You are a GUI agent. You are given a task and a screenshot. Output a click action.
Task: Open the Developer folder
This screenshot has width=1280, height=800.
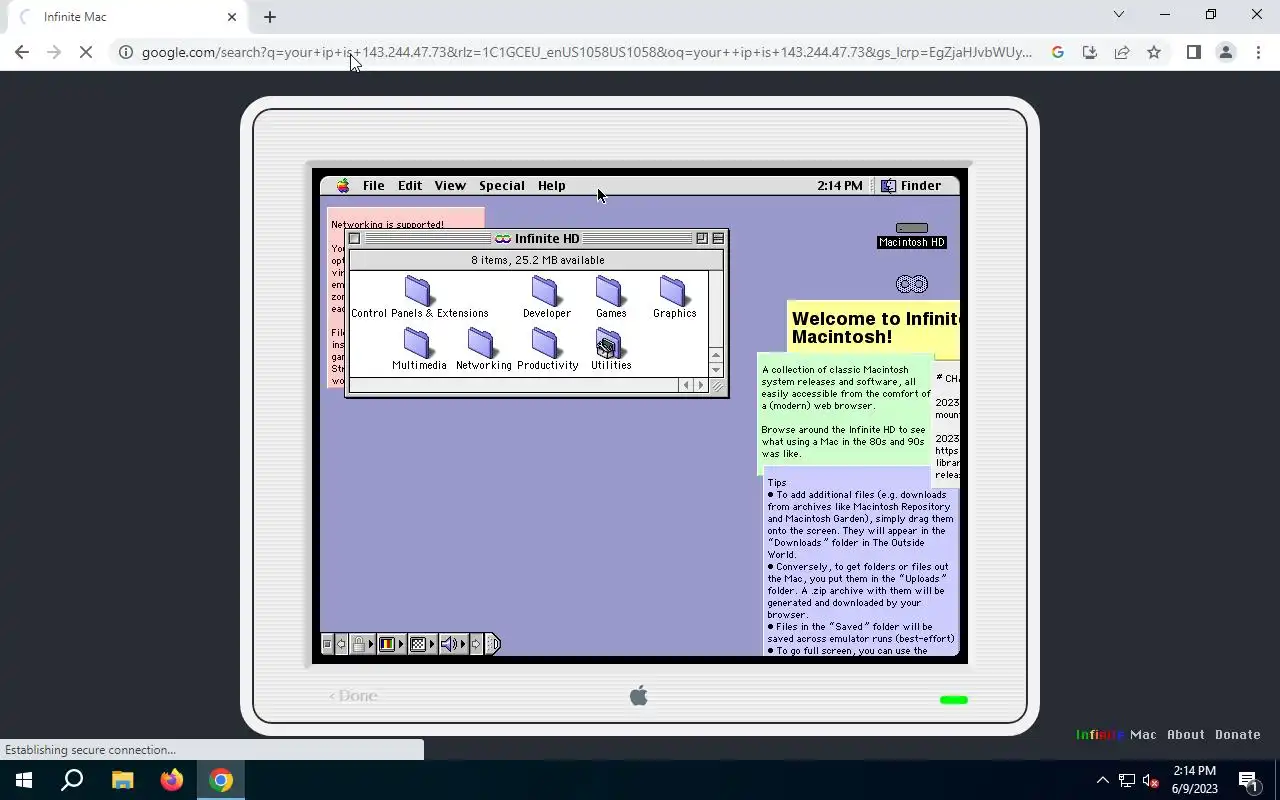(x=546, y=297)
